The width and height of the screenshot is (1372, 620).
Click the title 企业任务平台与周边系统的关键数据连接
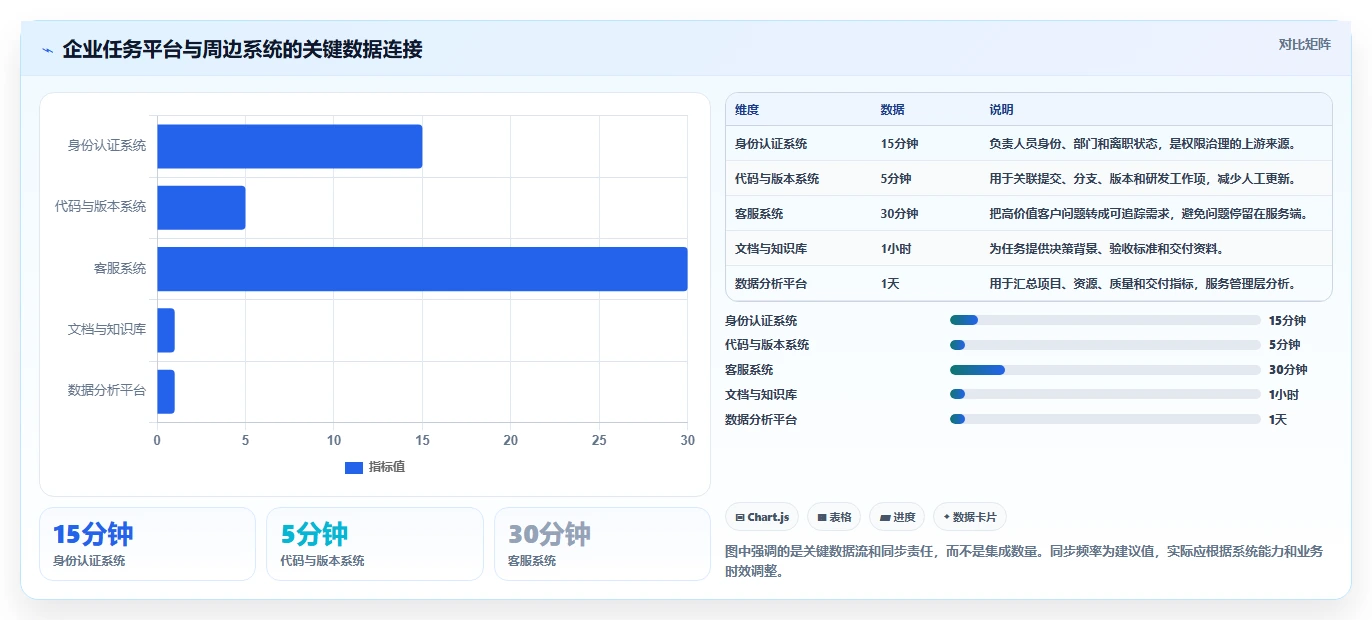tap(242, 49)
